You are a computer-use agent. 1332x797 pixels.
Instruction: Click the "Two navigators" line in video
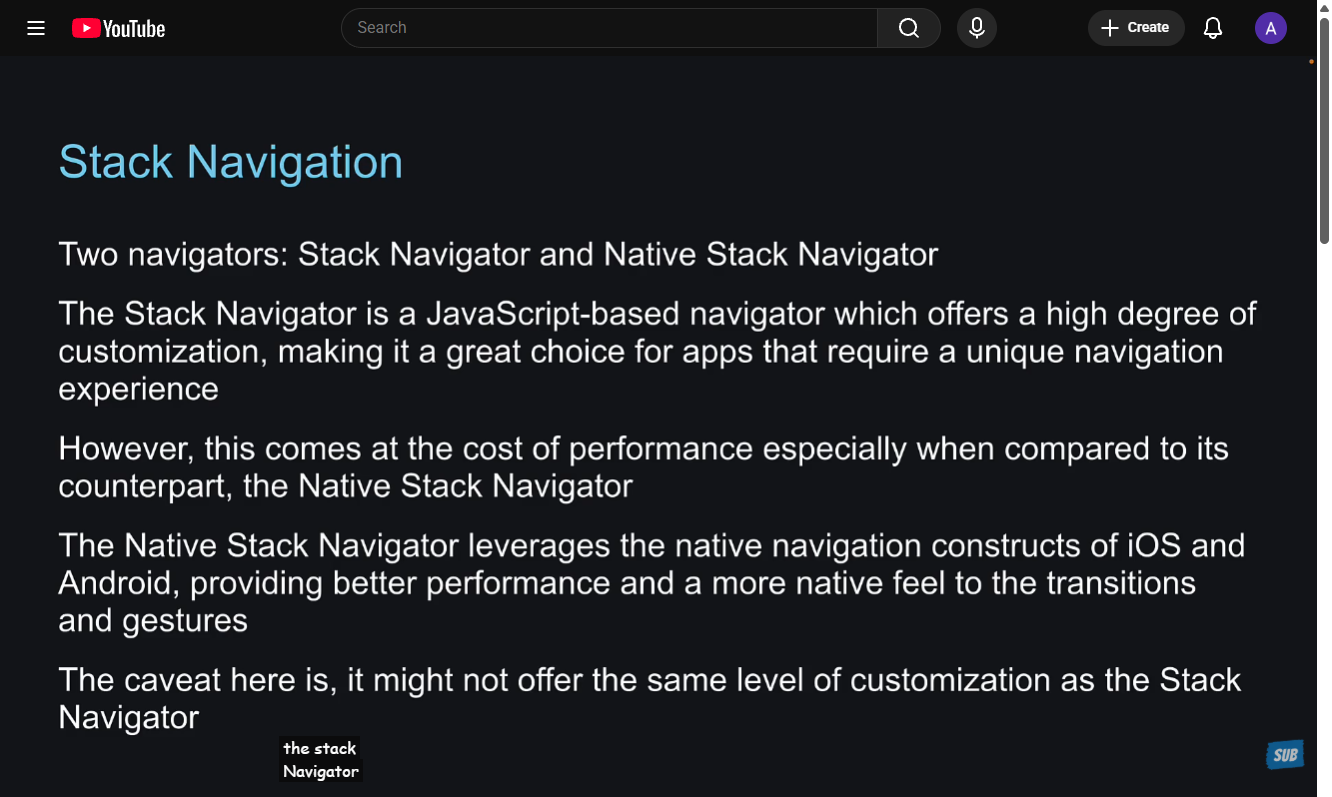coord(498,255)
